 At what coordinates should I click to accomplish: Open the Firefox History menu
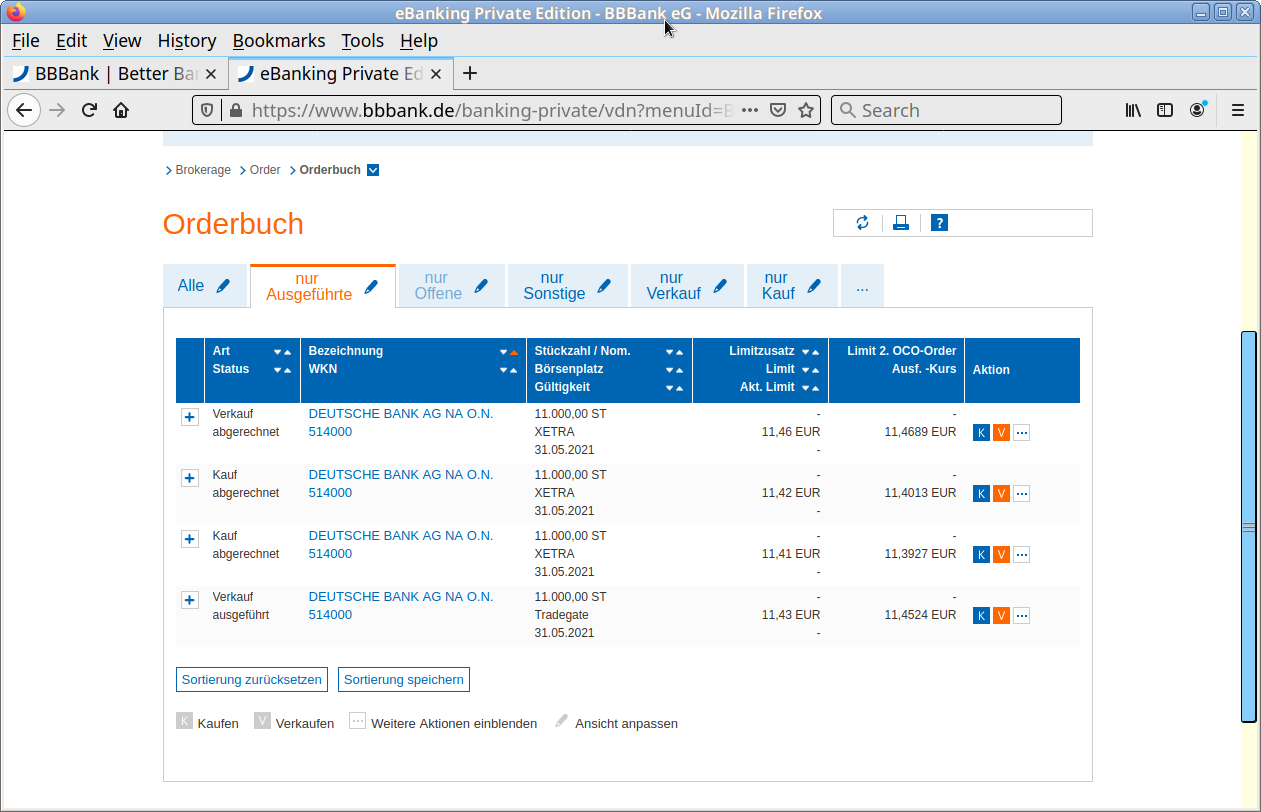[x=187, y=41]
